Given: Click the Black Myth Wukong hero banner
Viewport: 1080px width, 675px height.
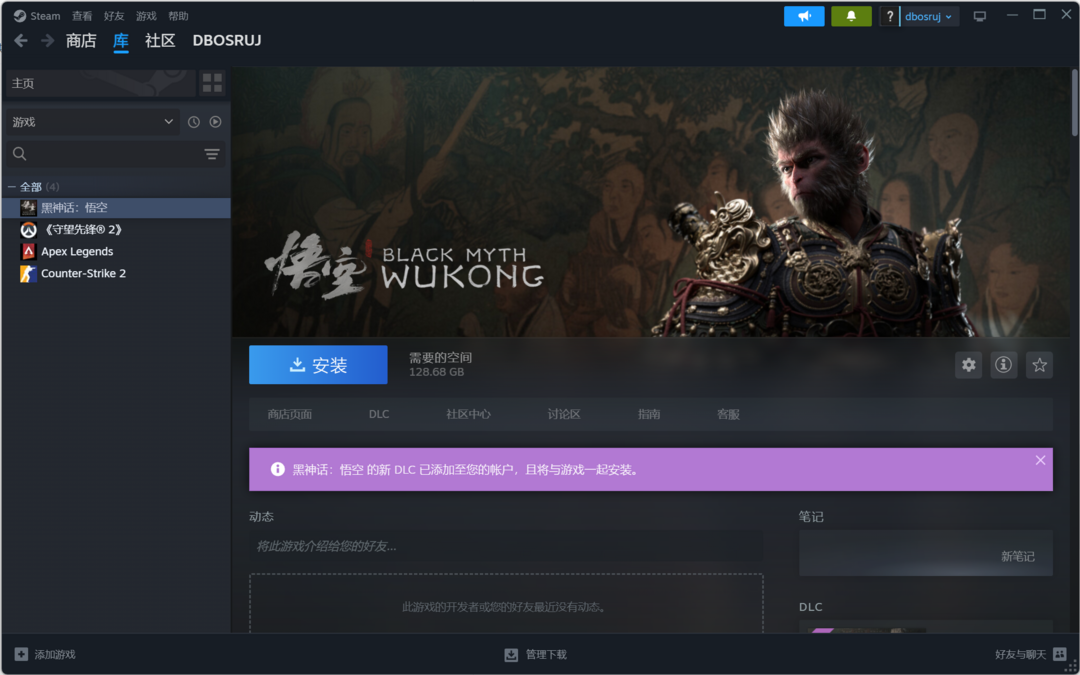Looking at the screenshot, I should (x=651, y=202).
